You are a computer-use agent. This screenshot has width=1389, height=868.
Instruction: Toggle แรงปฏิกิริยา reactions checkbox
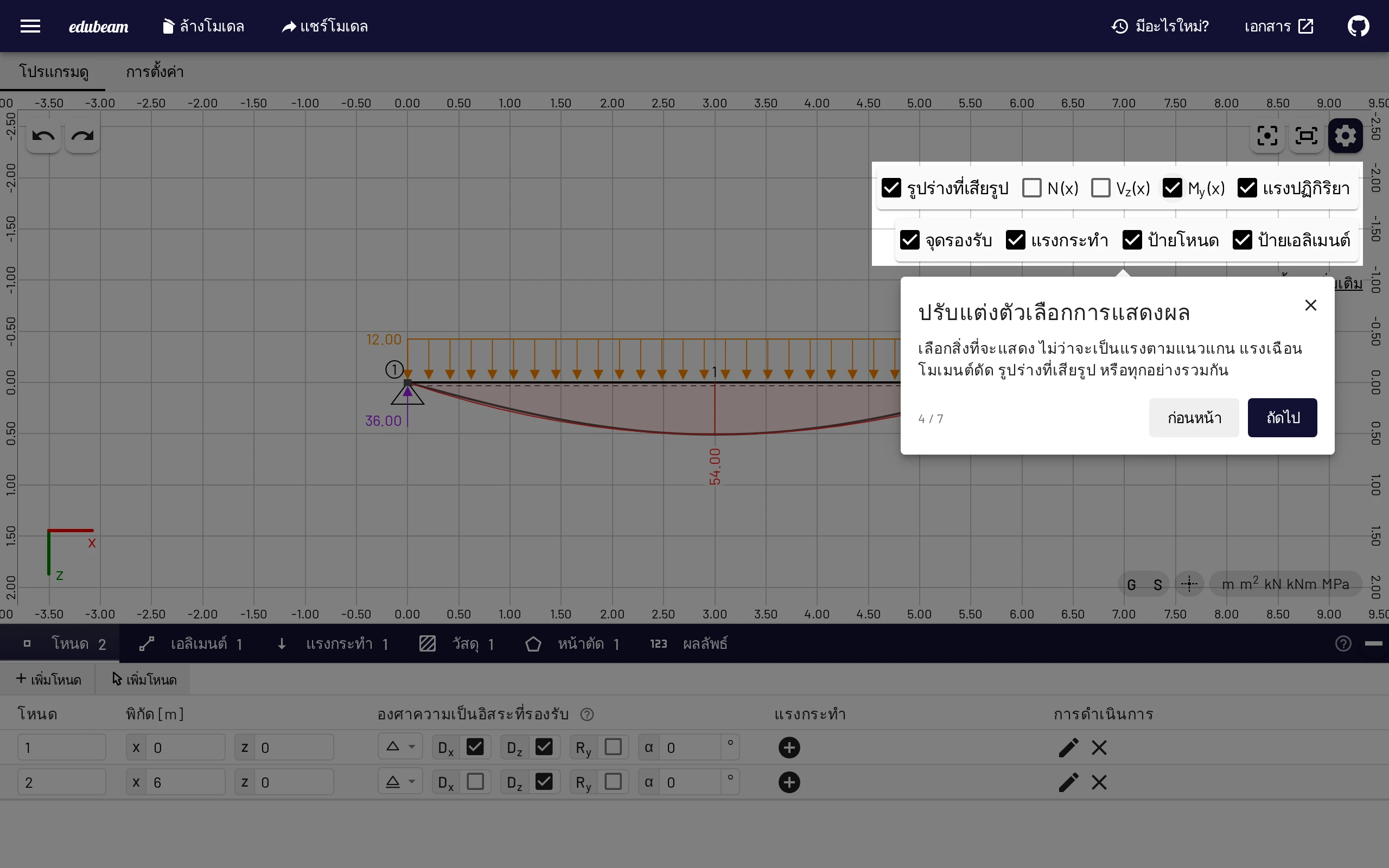pyautogui.click(x=1247, y=188)
